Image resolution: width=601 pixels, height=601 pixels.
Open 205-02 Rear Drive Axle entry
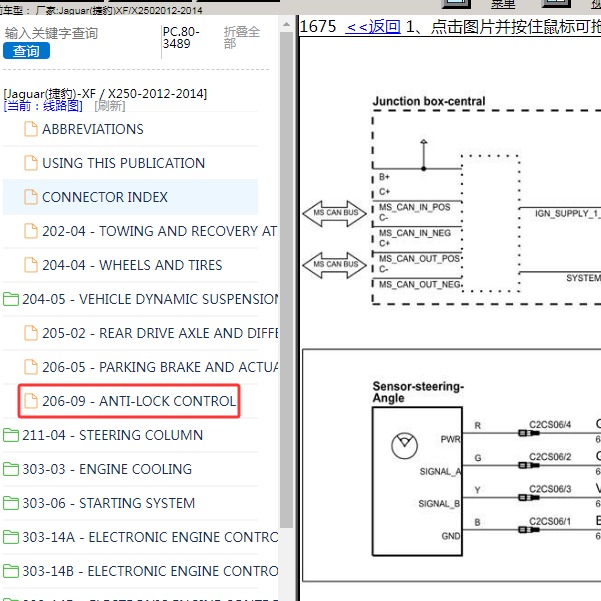coord(160,333)
